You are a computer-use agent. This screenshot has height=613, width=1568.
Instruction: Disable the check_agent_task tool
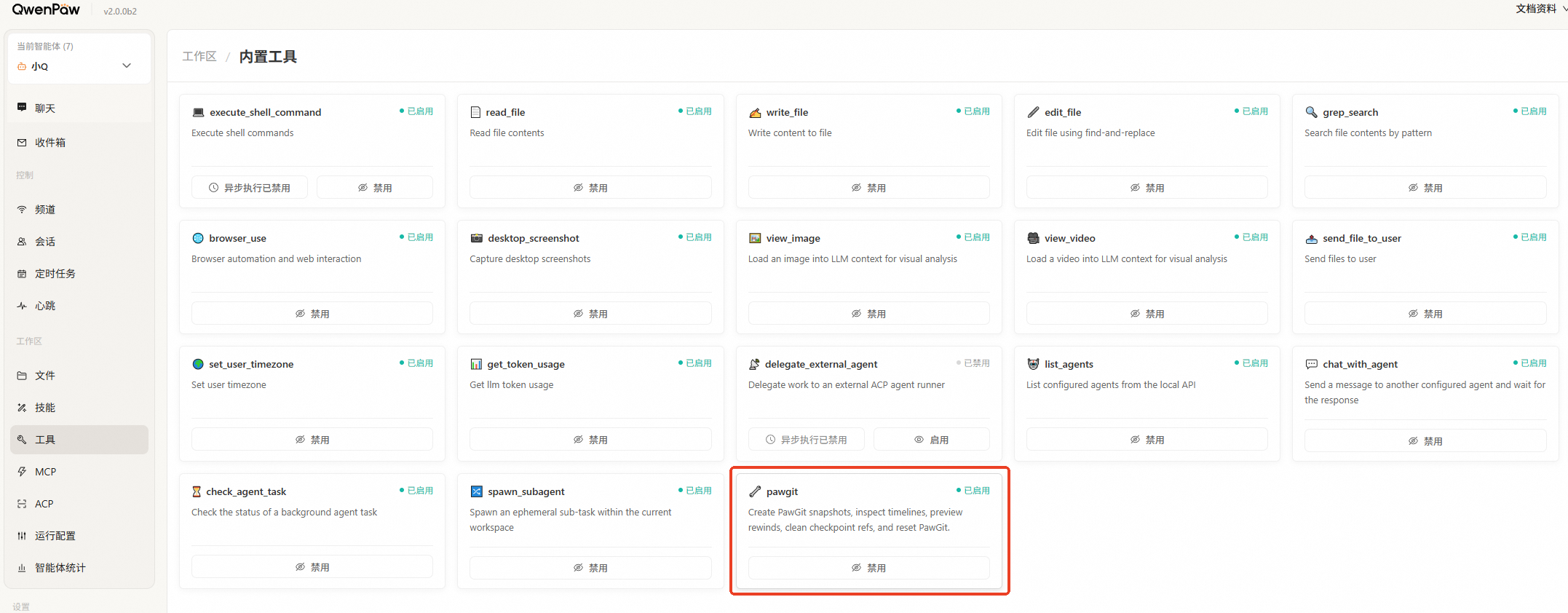click(312, 566)
